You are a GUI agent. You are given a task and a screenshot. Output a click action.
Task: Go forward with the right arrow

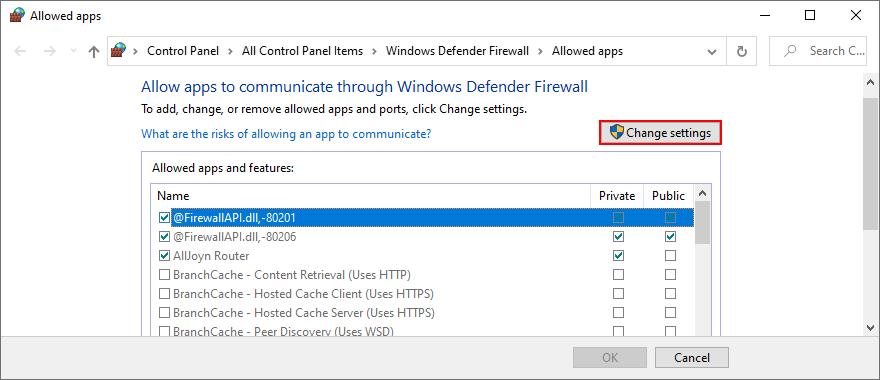(x=49, y=52)
